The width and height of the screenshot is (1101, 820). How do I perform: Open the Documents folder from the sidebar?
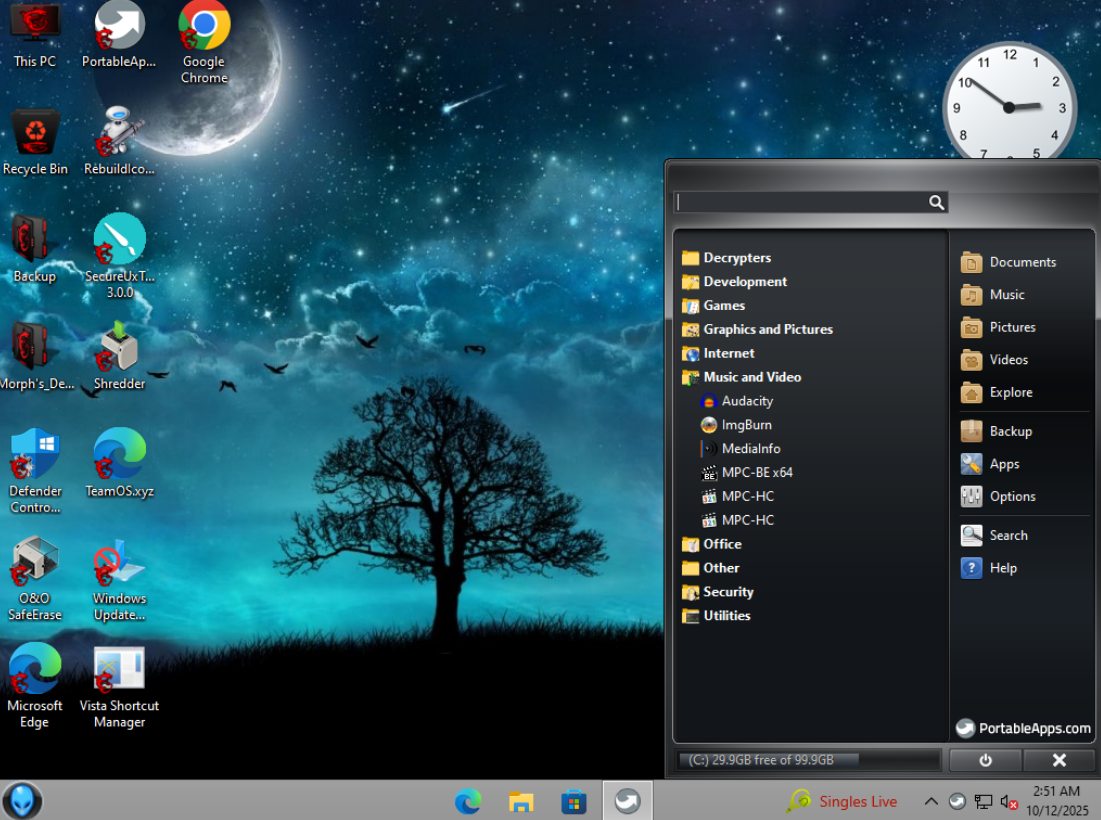(x=1021, y=262)
